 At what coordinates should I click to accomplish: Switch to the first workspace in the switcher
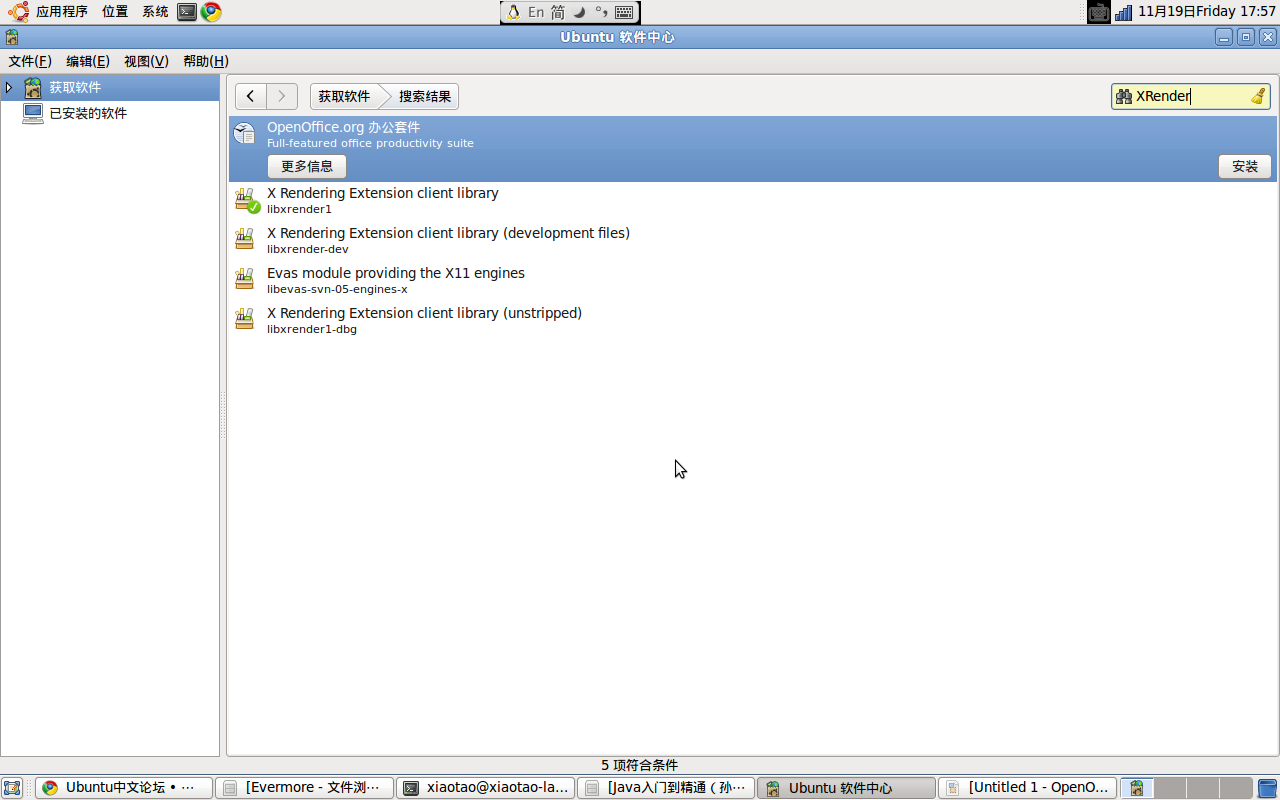[x=1137, y=788]
